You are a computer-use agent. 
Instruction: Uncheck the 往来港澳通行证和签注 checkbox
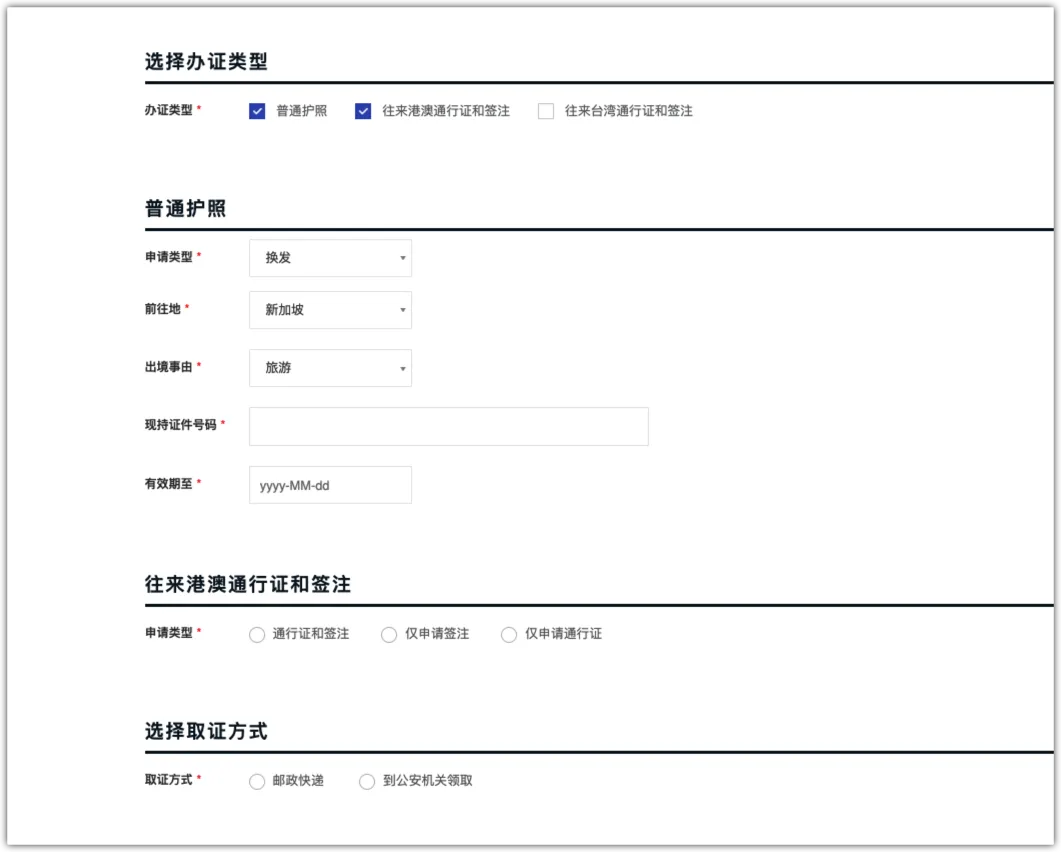[363, 111]
